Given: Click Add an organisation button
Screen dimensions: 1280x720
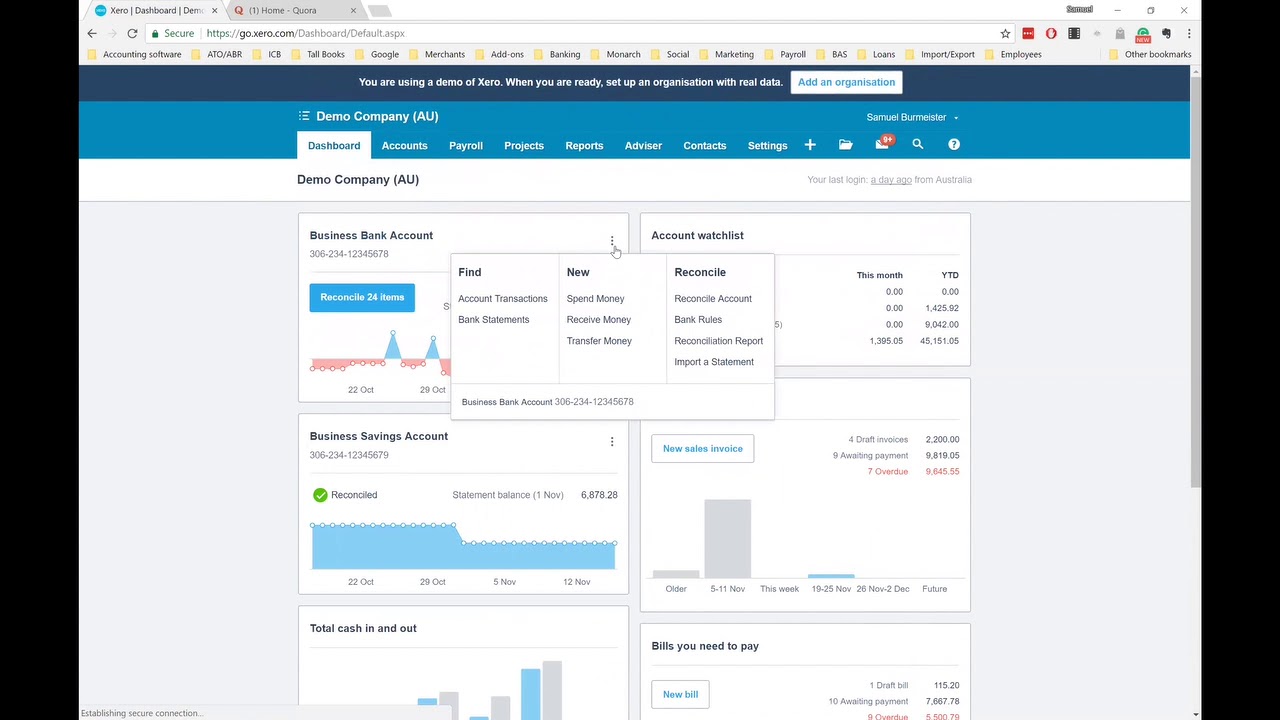Looking at the screenshot, I should 847,82.
